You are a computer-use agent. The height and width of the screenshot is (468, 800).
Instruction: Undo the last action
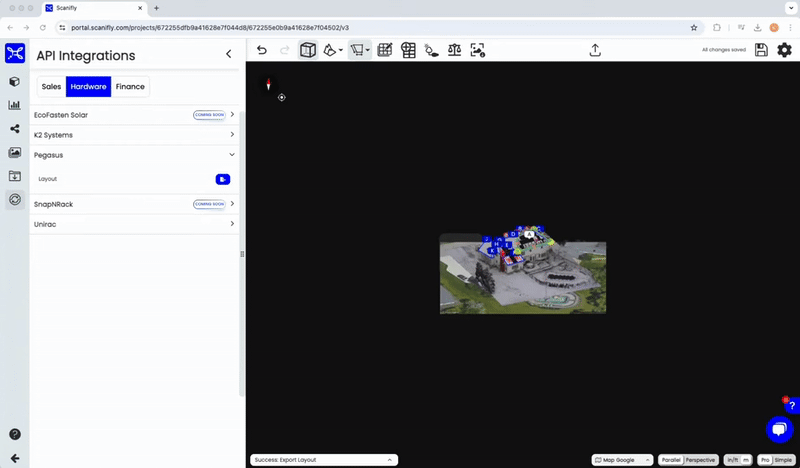pyautogui.click(x=262, y=50)
